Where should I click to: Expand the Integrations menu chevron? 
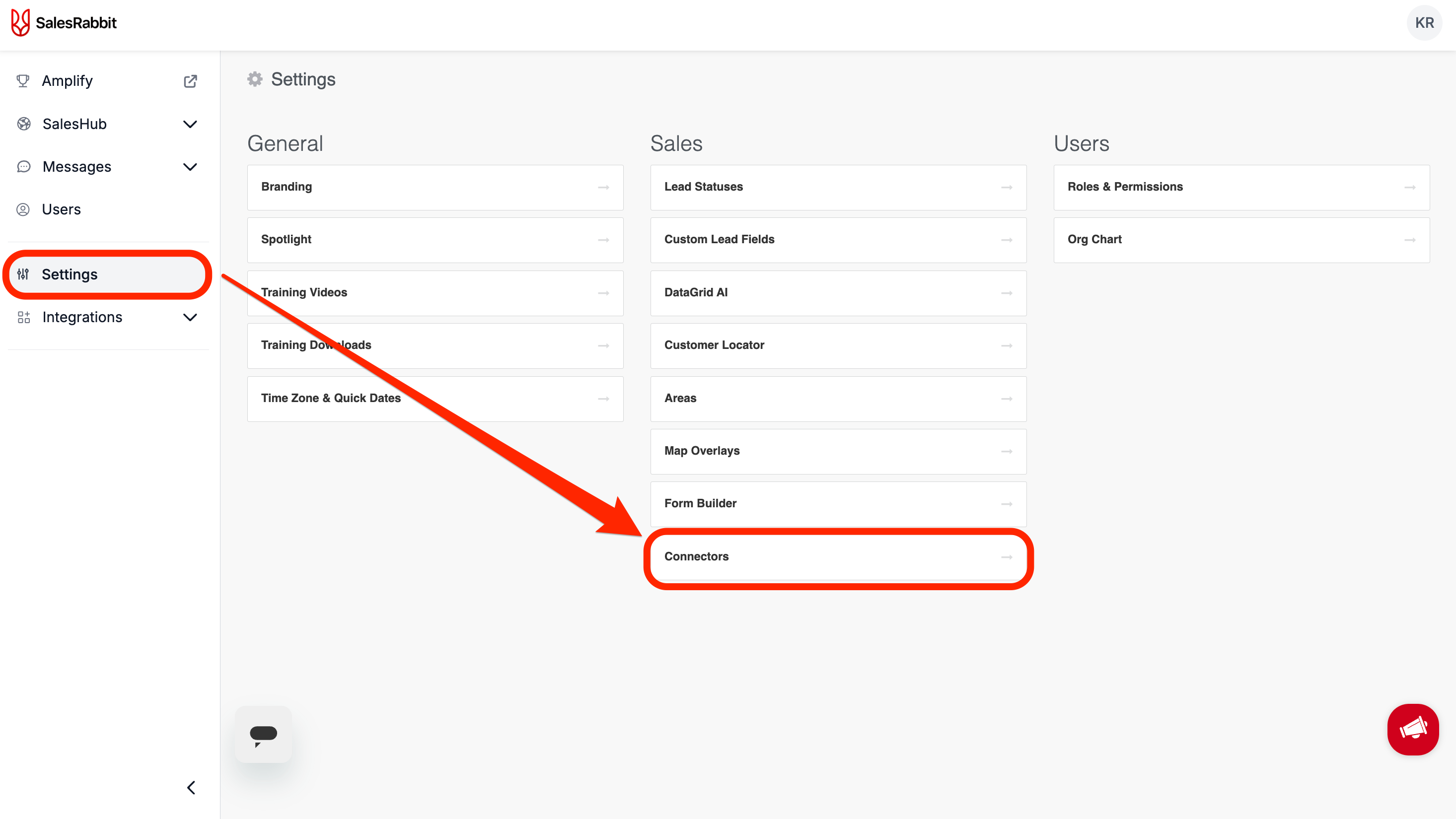191,318
